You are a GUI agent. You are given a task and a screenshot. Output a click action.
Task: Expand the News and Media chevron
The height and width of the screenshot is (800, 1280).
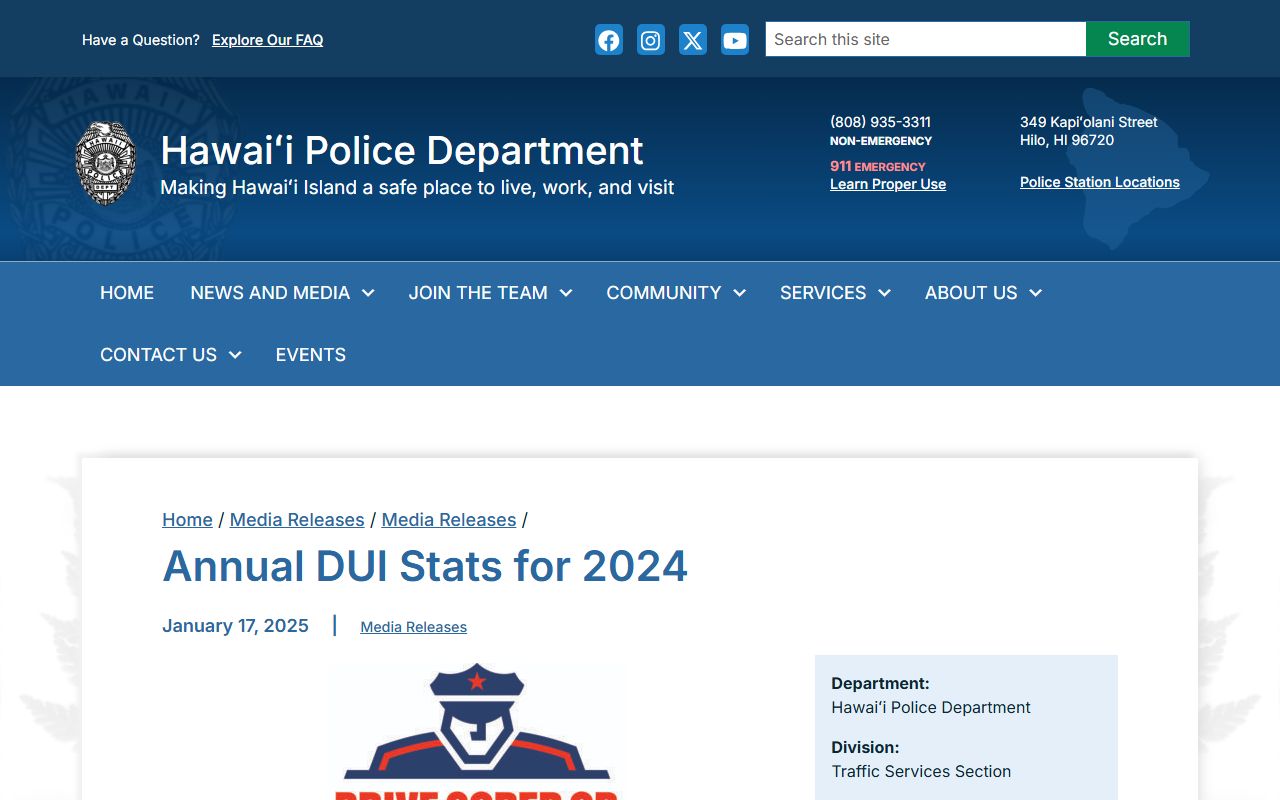[x=368, y=293]
